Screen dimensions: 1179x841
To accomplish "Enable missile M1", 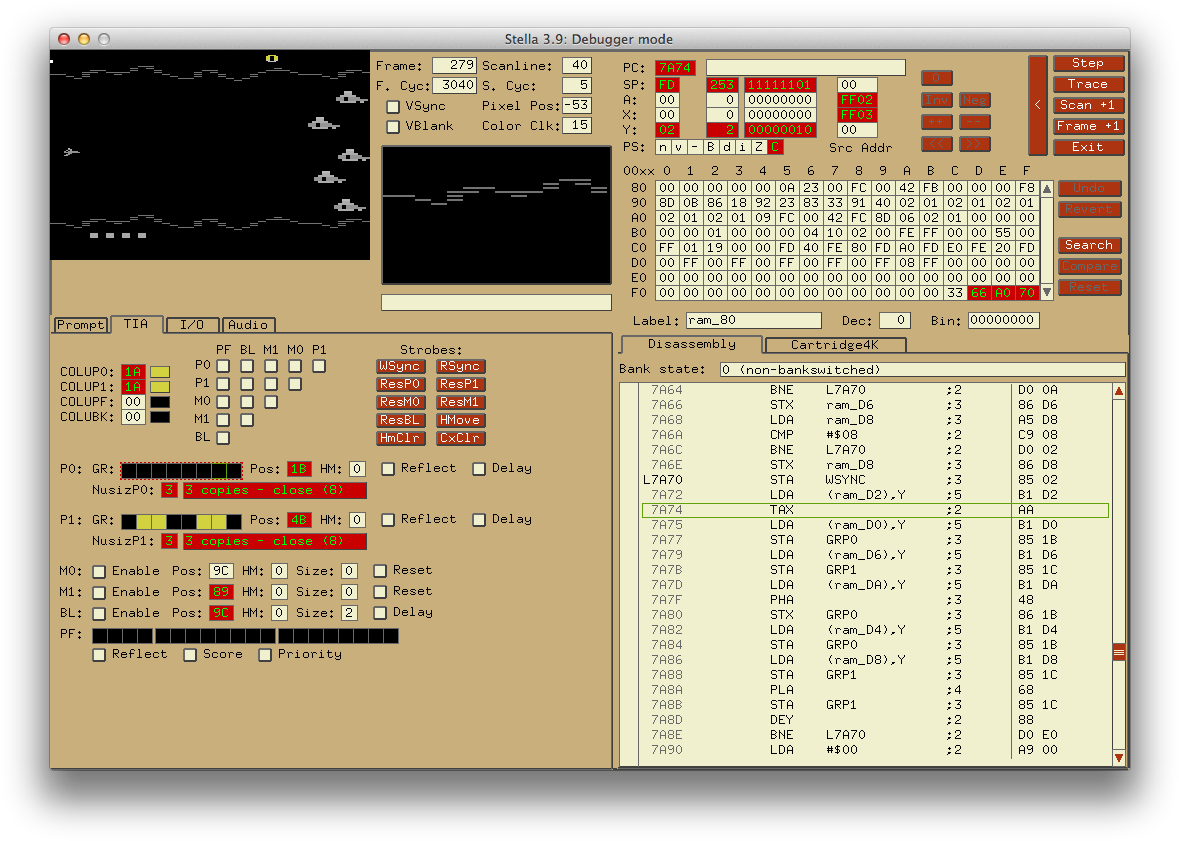I will 99,593.
